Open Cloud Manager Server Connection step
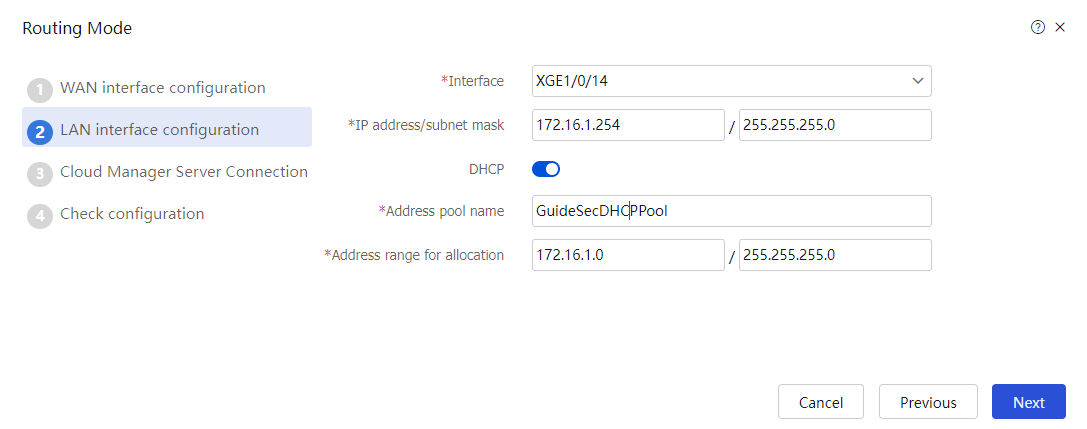 tap(184, 171)
